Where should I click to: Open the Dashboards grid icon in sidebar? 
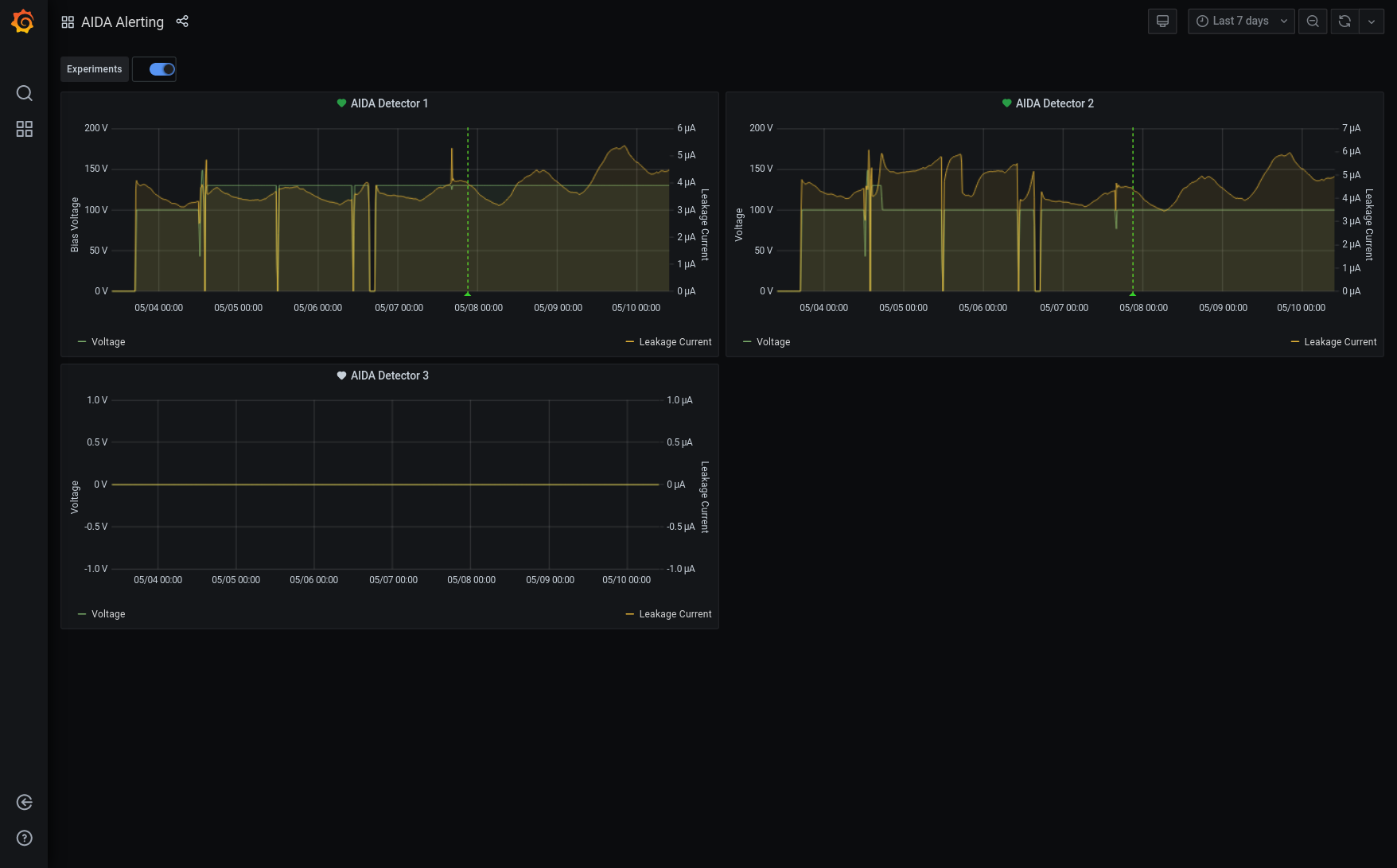tap(25, 129)
